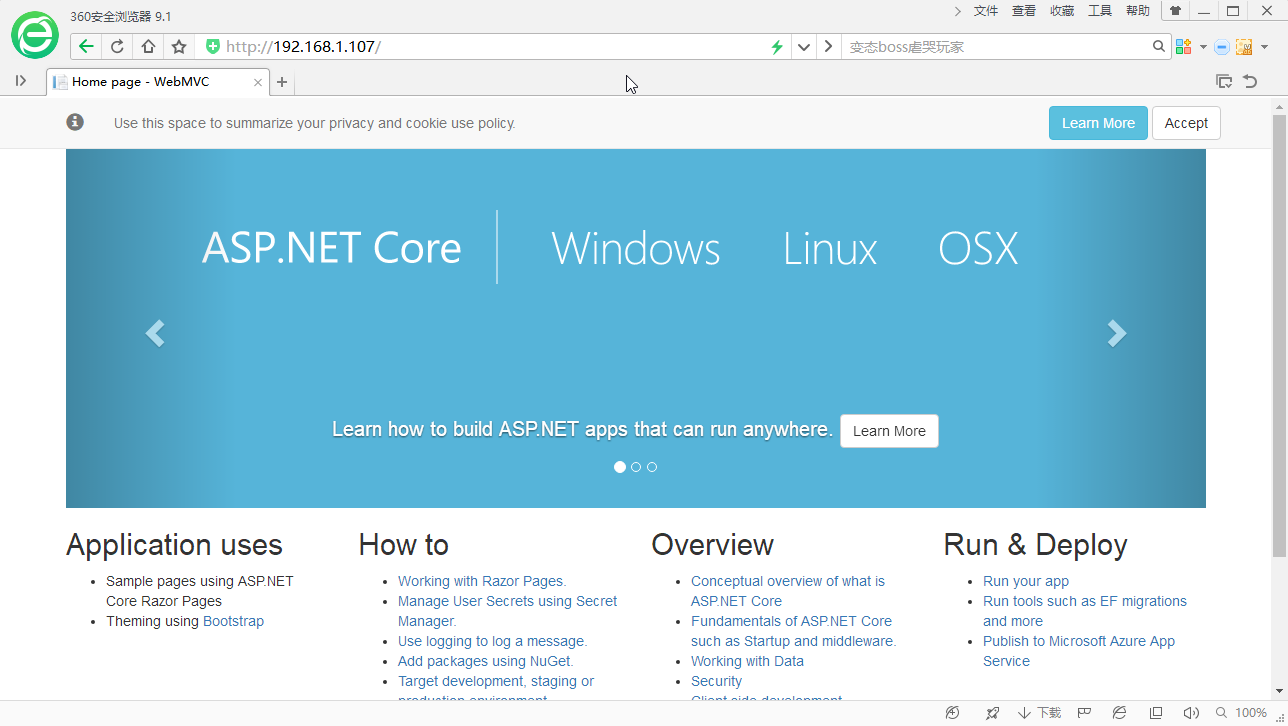The width and height of the screenshot is (1288, 726).
Task: Select the third carousel slide indicator
Action: (652, 467)
